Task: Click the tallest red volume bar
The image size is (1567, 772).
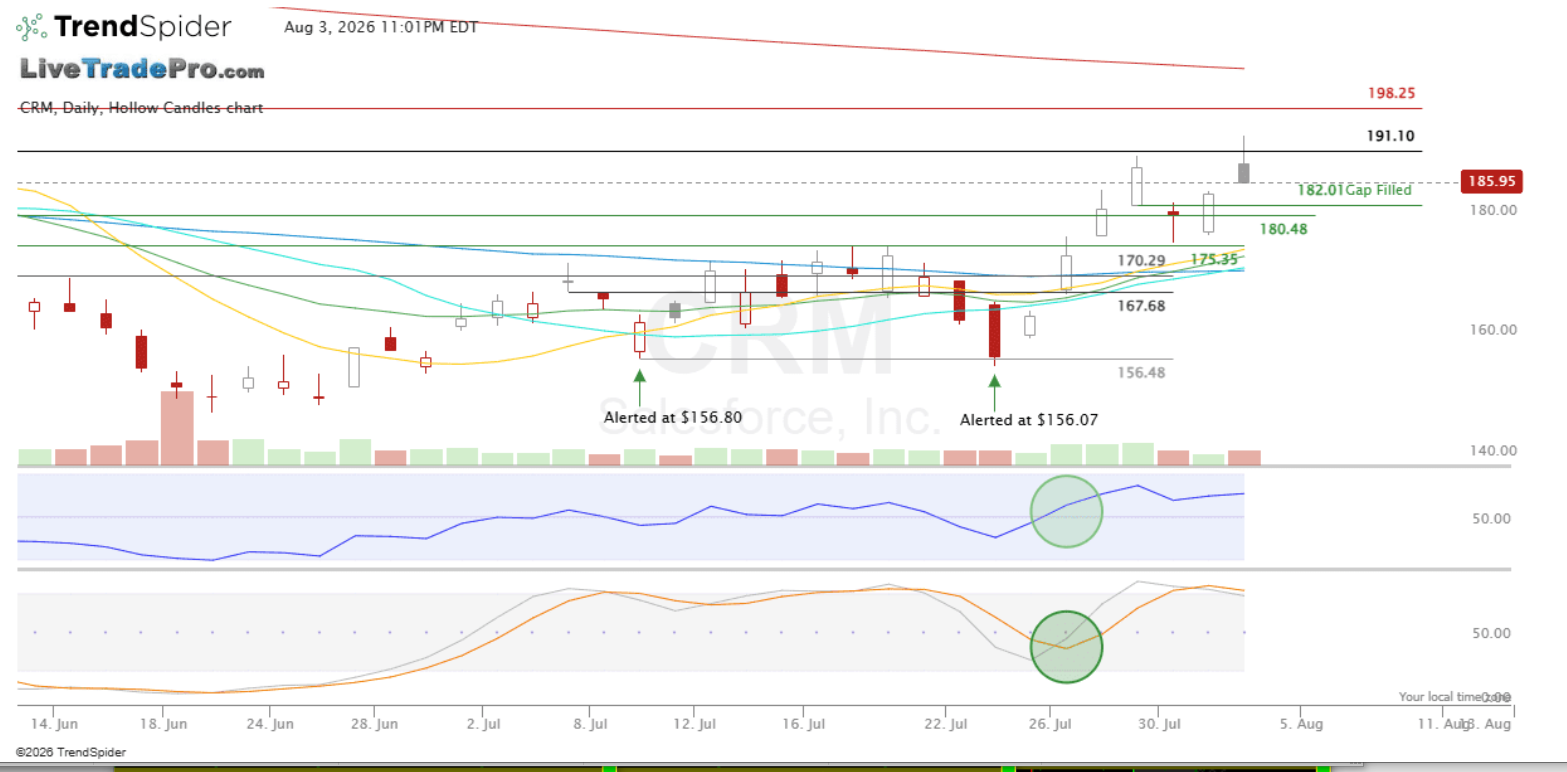Action: coord(177,428)
